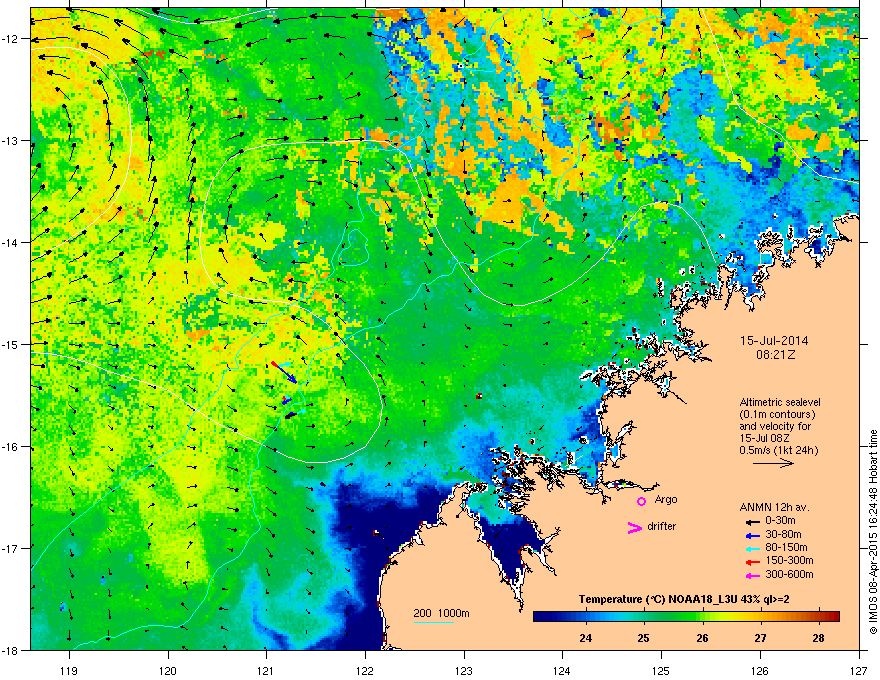Image resolution: width=880 pixels, height=680 pixels.
Task: Click the temperature color bar
Action: pyautogui.click(x=686, y=617)
